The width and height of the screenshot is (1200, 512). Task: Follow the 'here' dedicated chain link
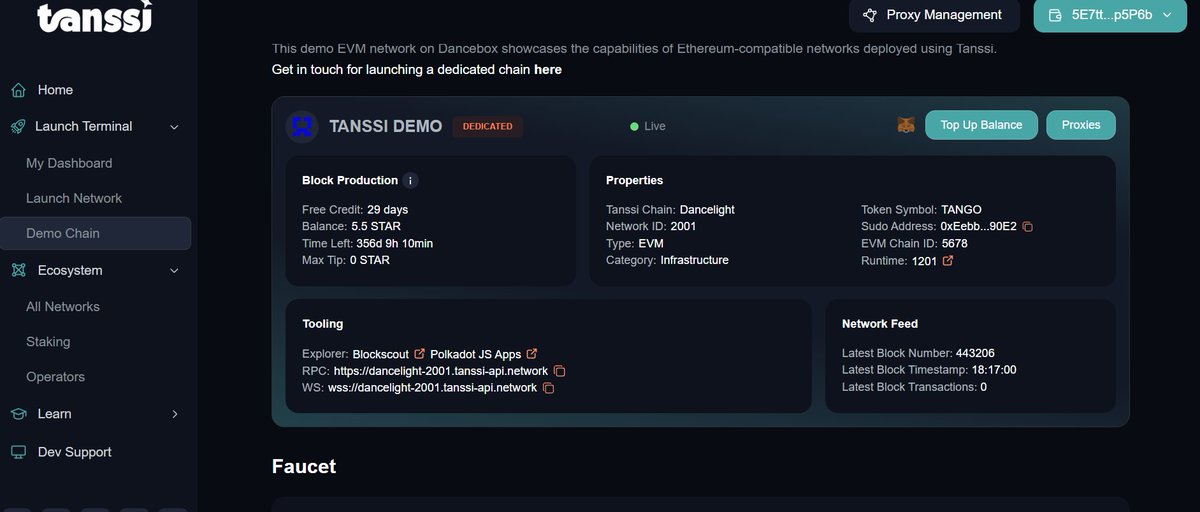click(x=548, y=70)
